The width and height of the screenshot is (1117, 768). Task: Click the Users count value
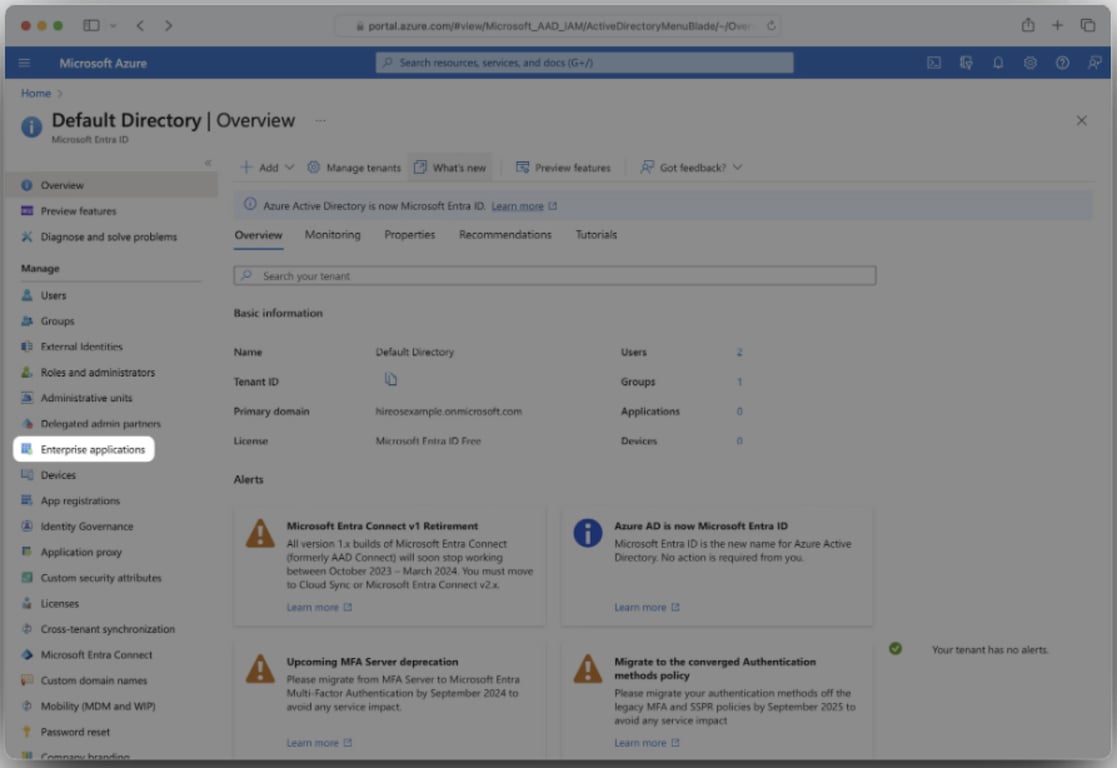(739, 352)
